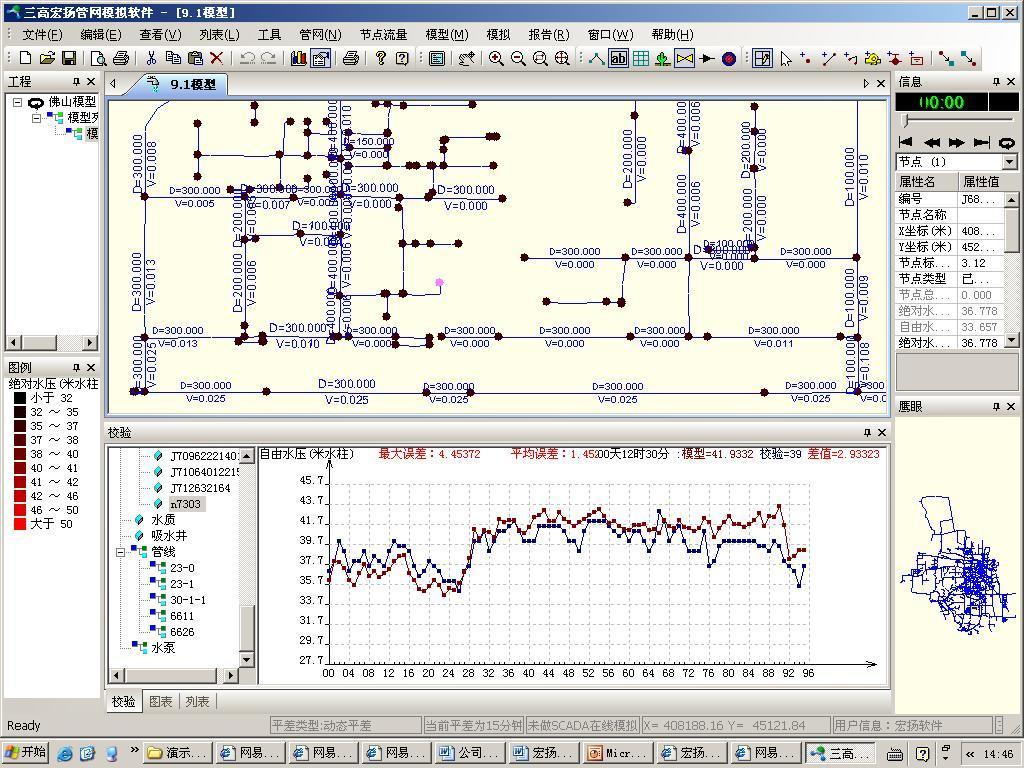The image size is (1024, 768).
Task: Open the 管网(N) menu
Action: click(x=320, y=34)
